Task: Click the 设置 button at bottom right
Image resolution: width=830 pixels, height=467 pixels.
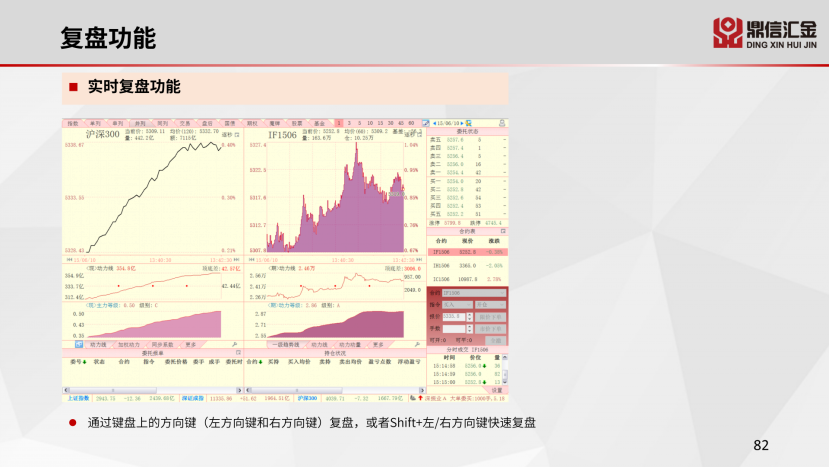Action: tap(496, 389)
